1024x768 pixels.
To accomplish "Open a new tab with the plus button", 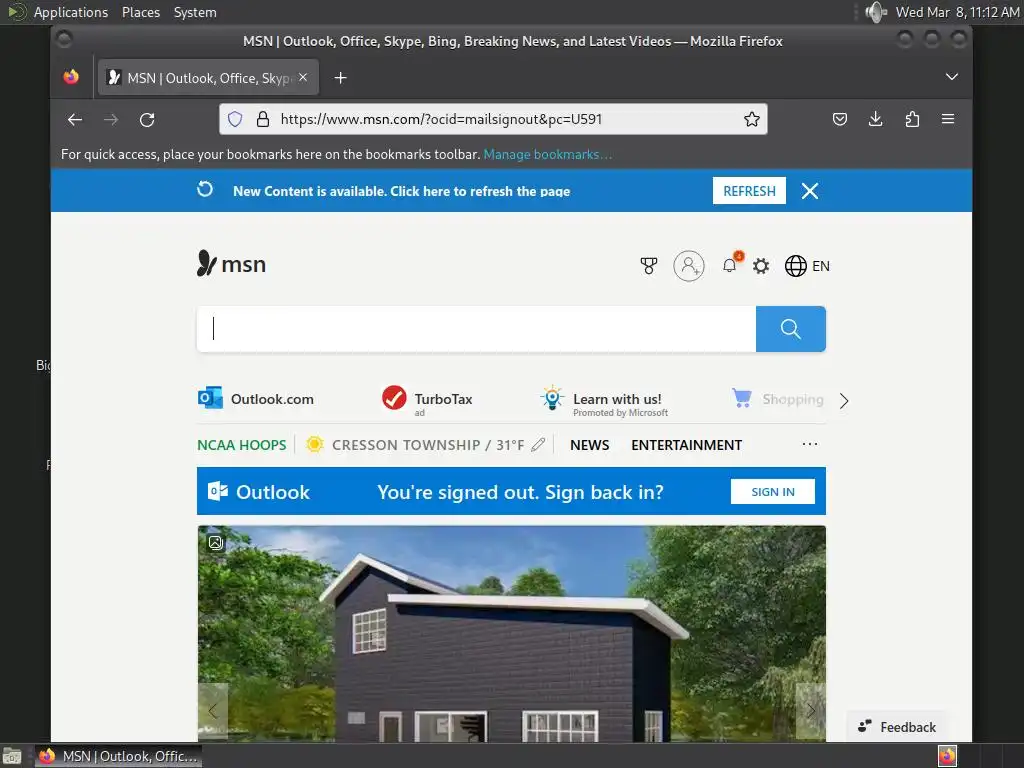I will 340,78.
